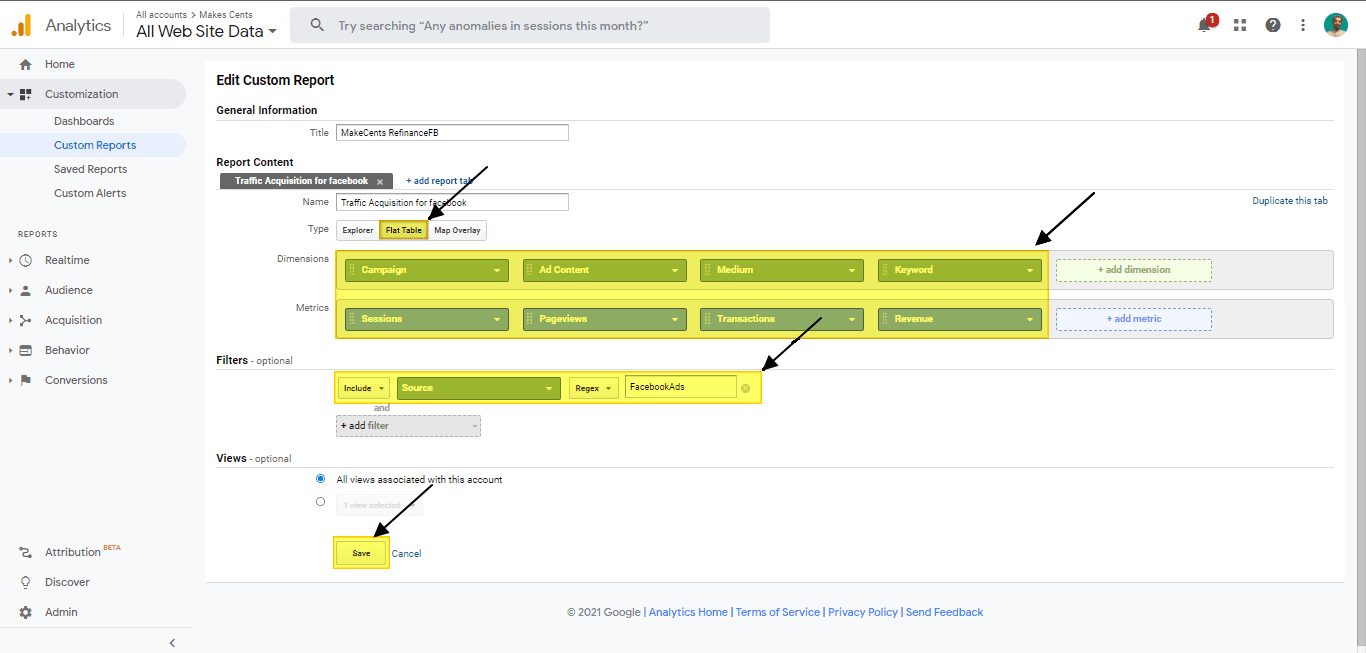
Task: Click the Behavior window icon
Action: click(26, 350)
